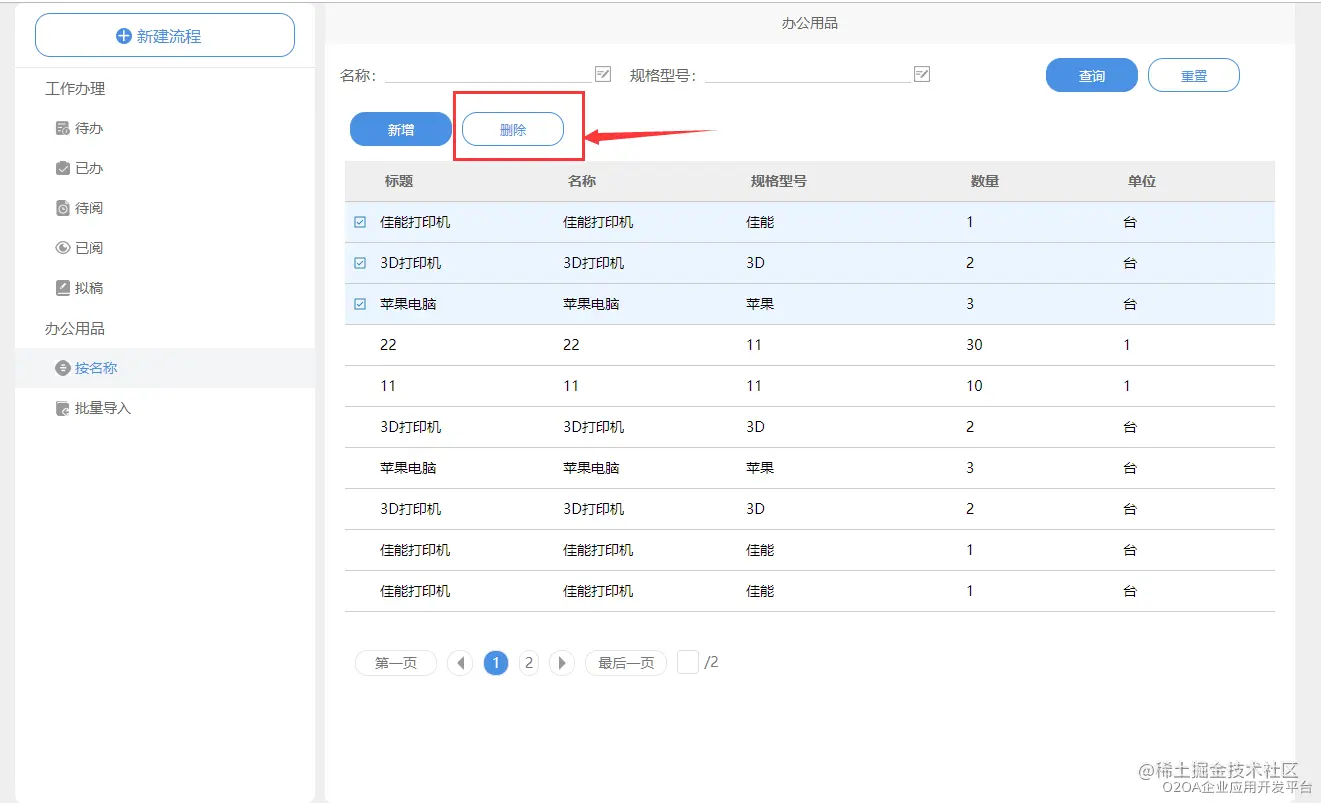Image resolution: width=1321 pixels, height=803 pixels.
Task: Click 佳能 spec in the checked row
Action: point(760,222)
